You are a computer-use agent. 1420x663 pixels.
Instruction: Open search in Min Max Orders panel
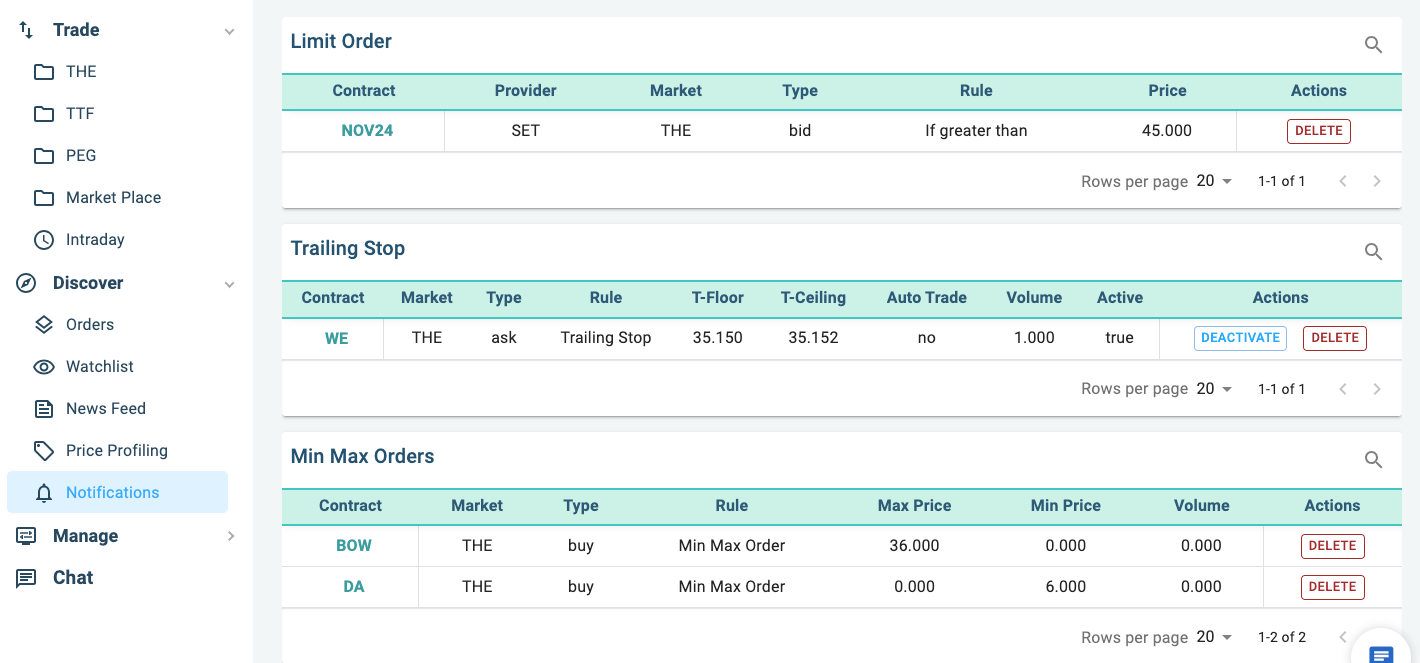coord(1373,460)
